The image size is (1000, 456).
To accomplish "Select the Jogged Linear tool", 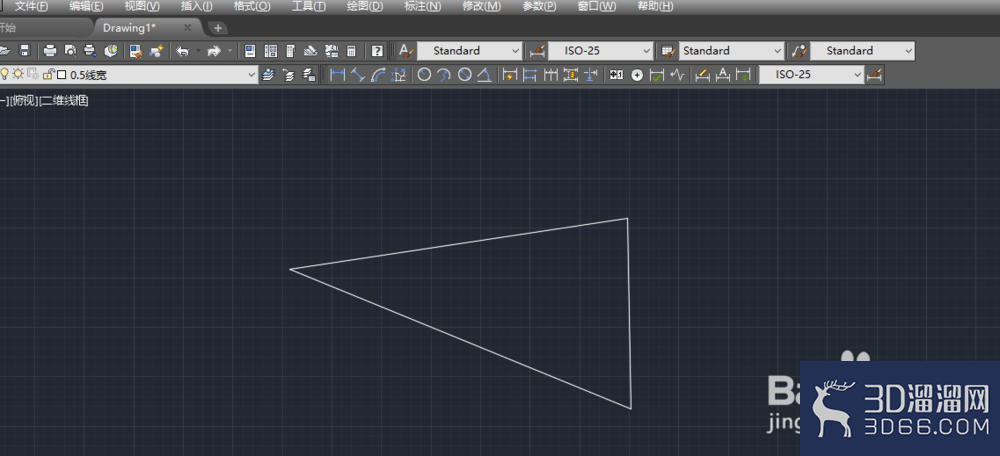I will (677, 75).
